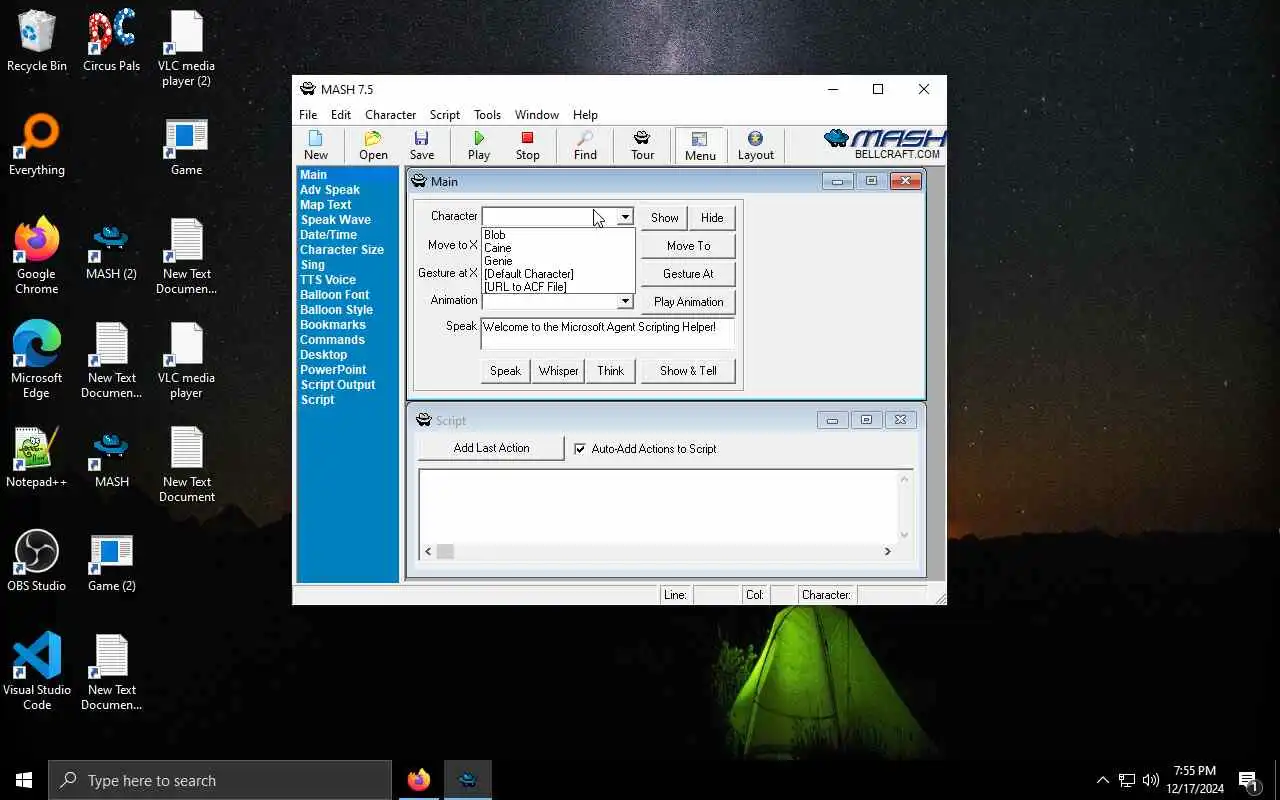This screenshot has height=800, width=1280.
Task: Open Script Output in the sidebar
Action: (338, 385)
